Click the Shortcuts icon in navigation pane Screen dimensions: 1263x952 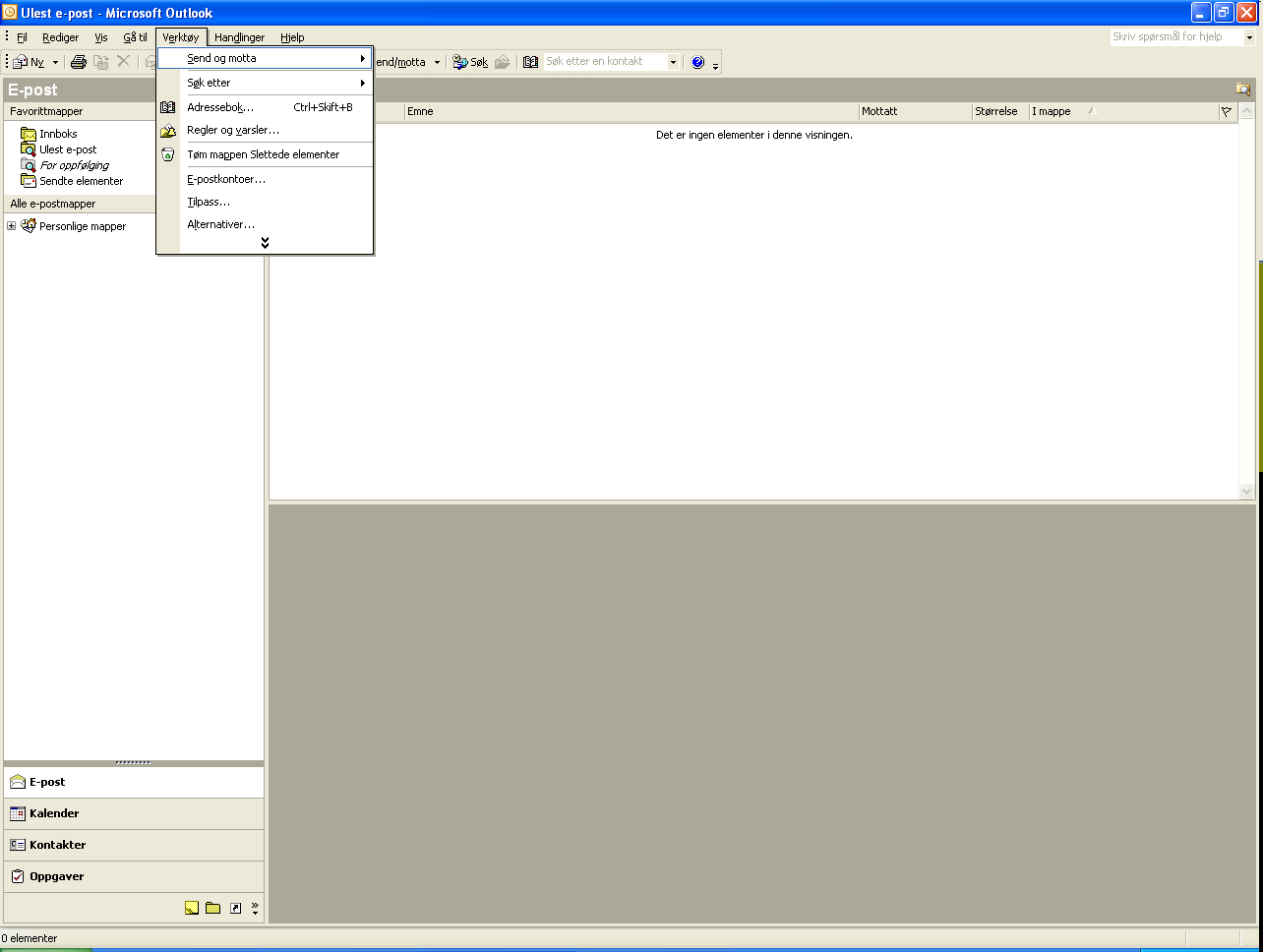235,908
